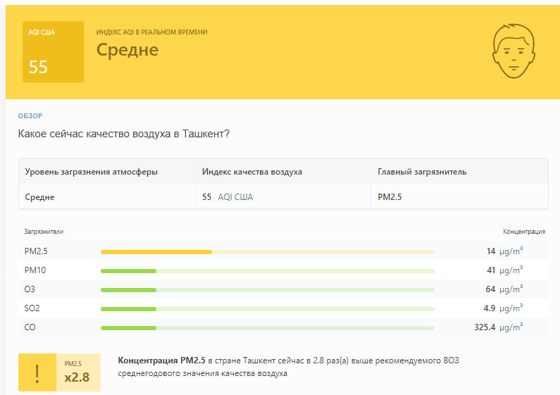
Task: Open the ОБЗОР section link
Action: 30,116
